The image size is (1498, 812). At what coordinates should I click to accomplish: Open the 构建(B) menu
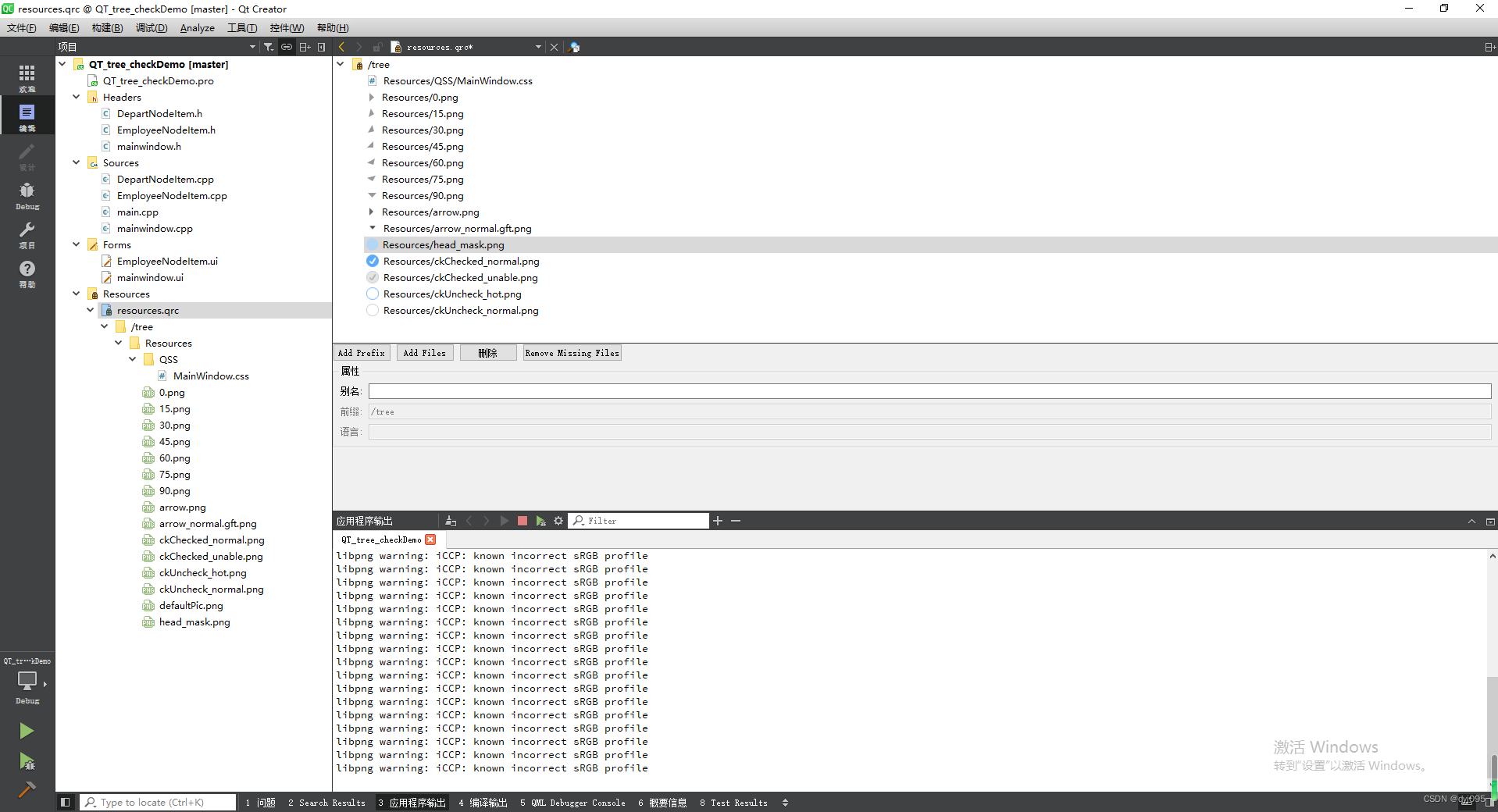point(107,28)
